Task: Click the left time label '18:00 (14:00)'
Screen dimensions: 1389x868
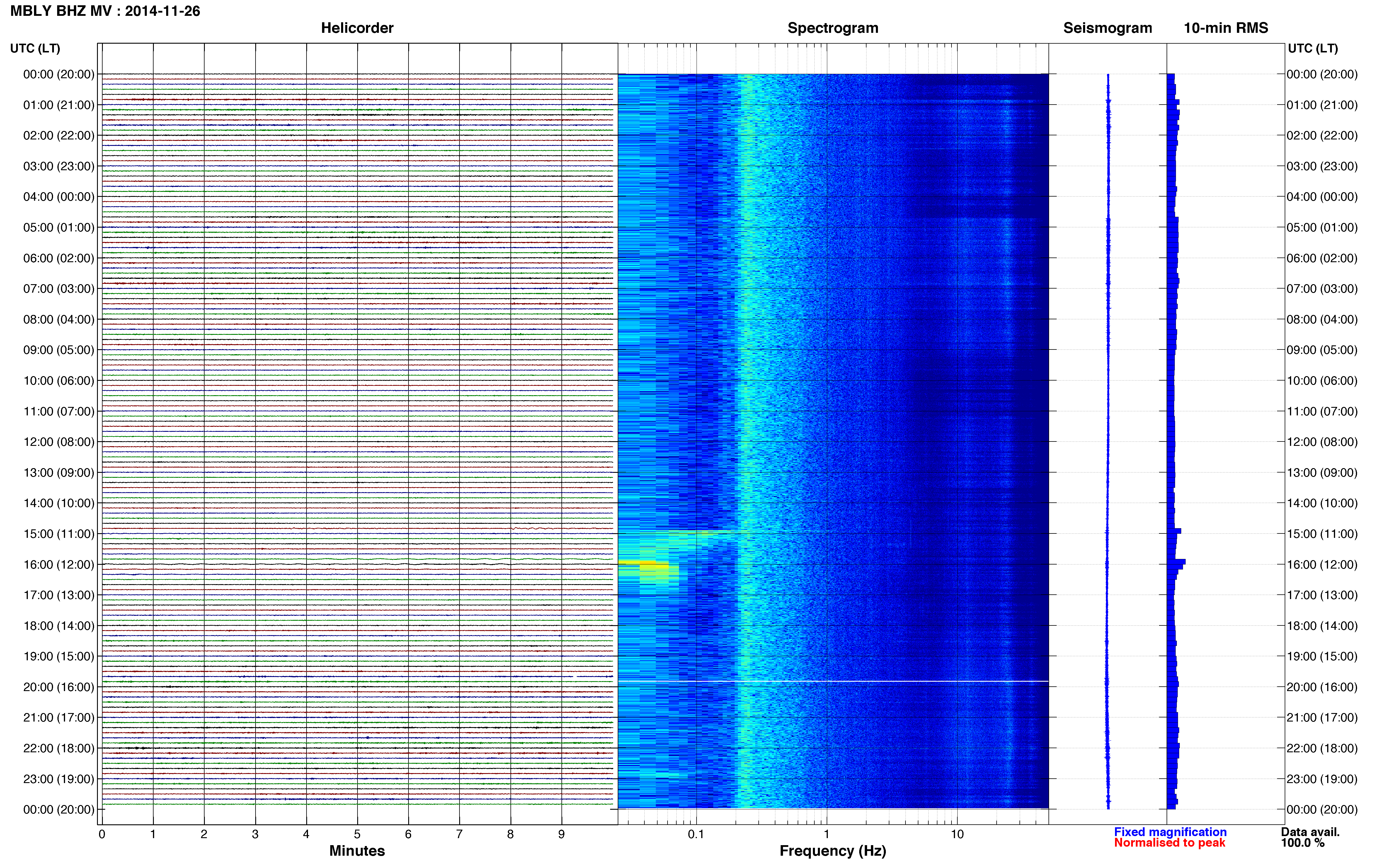Action: (59, 626)
